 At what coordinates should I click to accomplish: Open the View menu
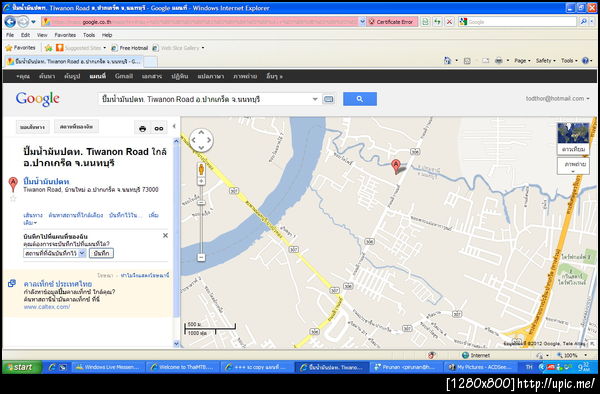click(42, 35)
